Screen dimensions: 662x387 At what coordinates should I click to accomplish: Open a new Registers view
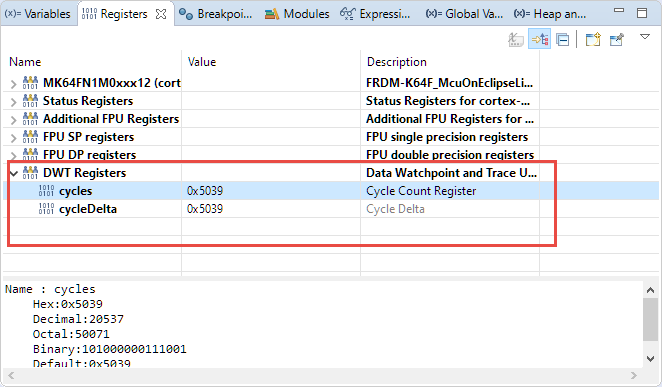593,40
